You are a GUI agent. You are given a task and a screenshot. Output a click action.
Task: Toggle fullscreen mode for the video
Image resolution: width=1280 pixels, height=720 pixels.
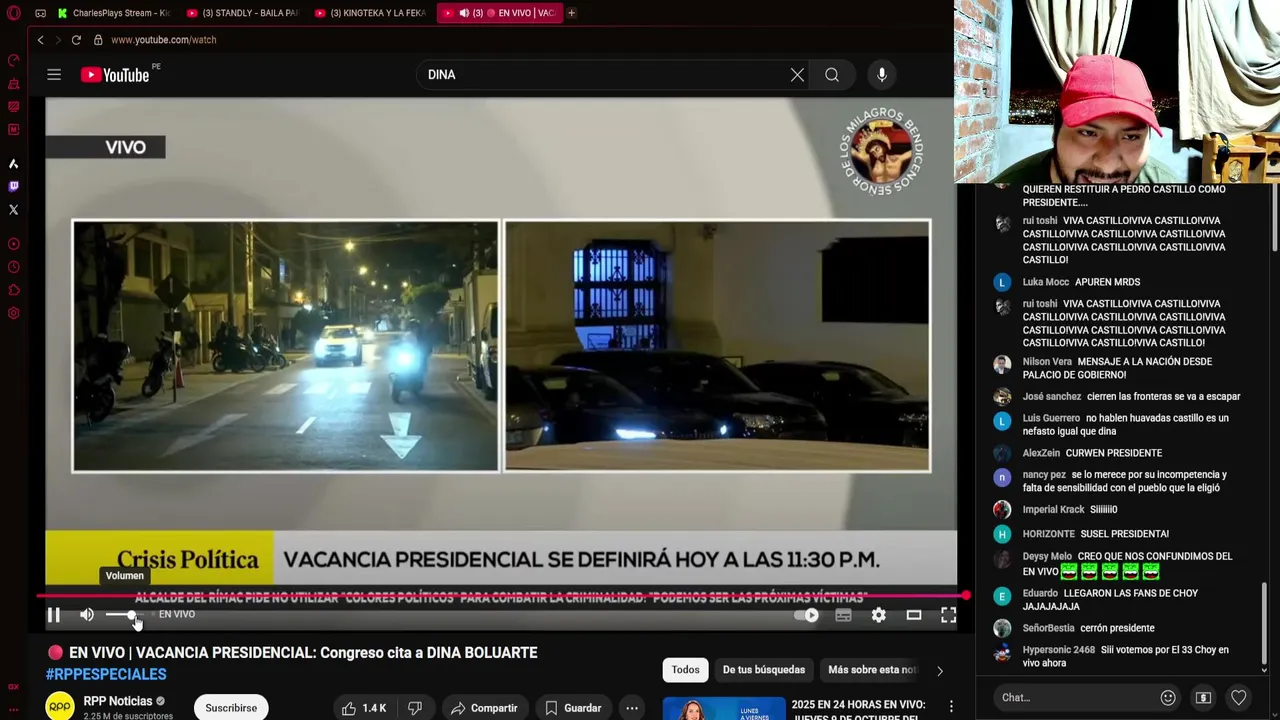948,615
